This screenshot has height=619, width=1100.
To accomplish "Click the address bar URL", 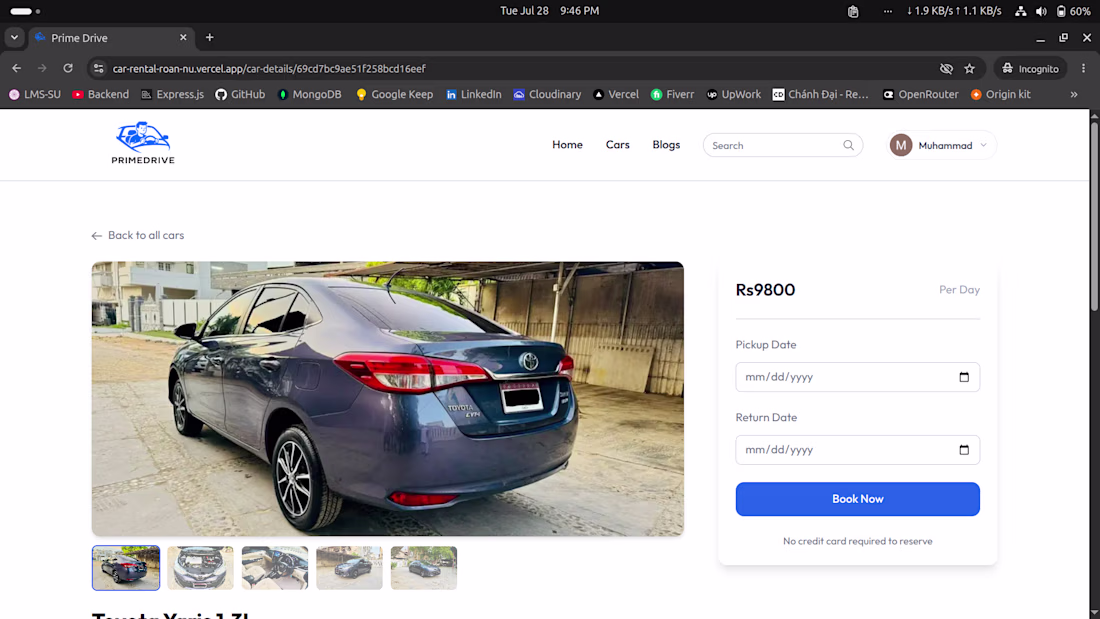I will pyautogui.click(x=269, y=69).
